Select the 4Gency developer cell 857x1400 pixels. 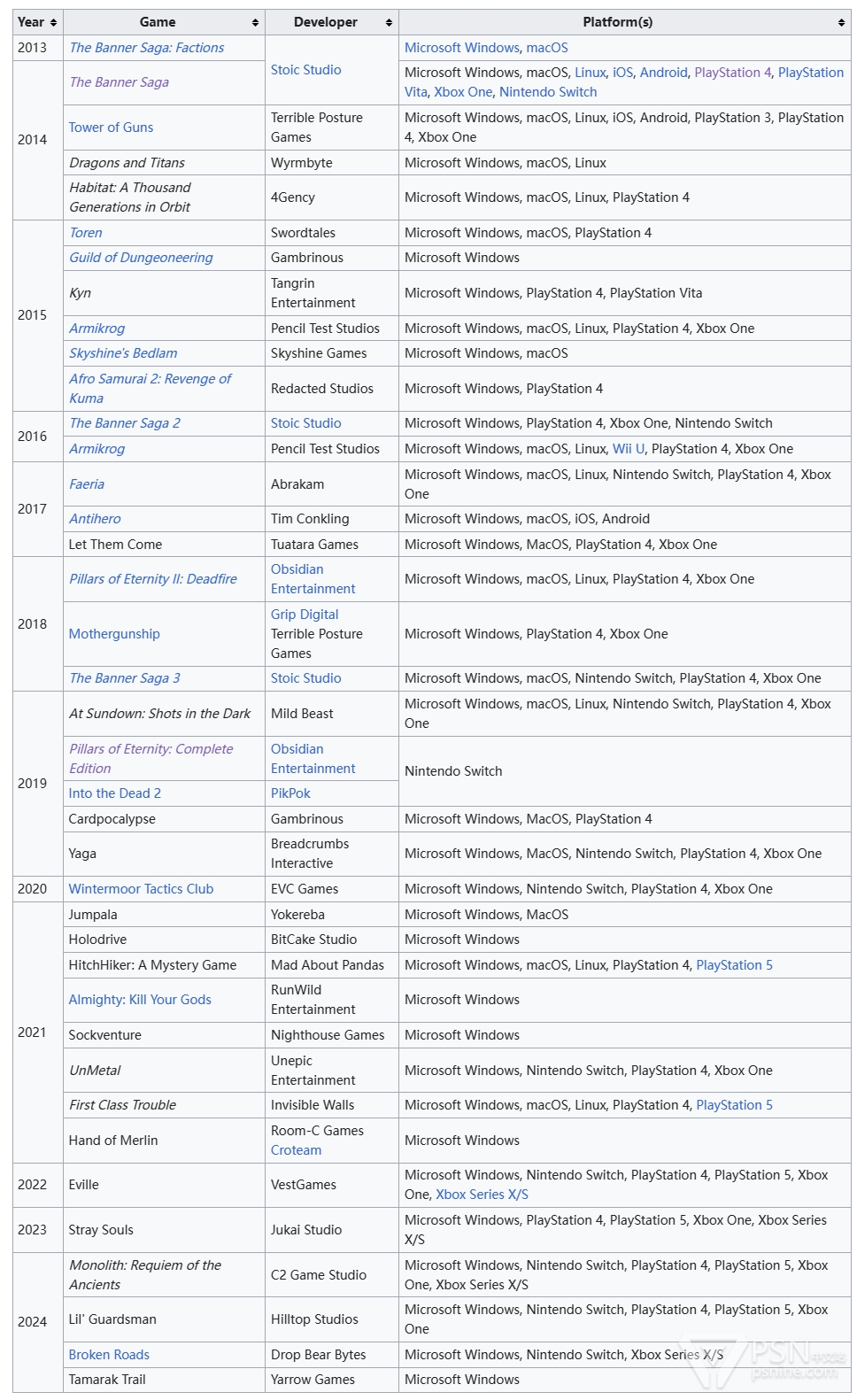tap(332, 197)
